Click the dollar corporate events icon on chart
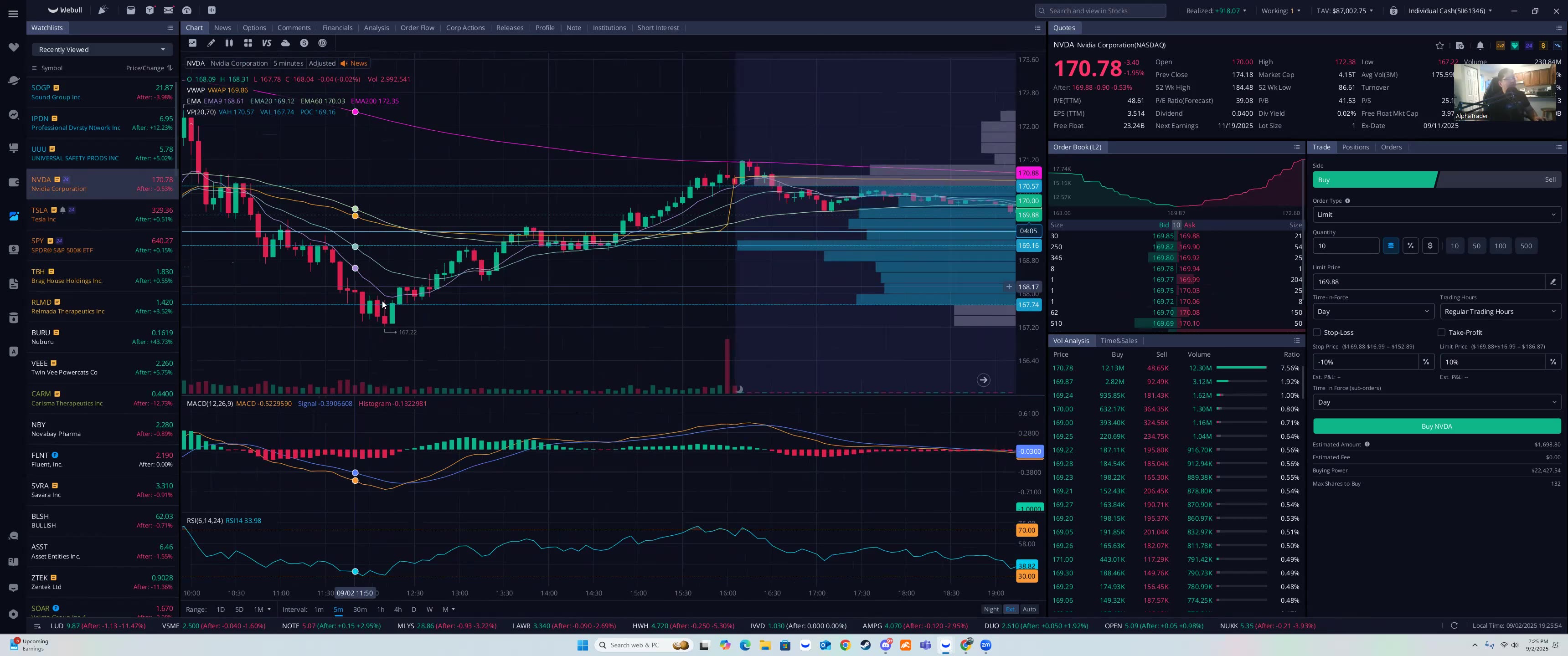 (x=304, y=43)
